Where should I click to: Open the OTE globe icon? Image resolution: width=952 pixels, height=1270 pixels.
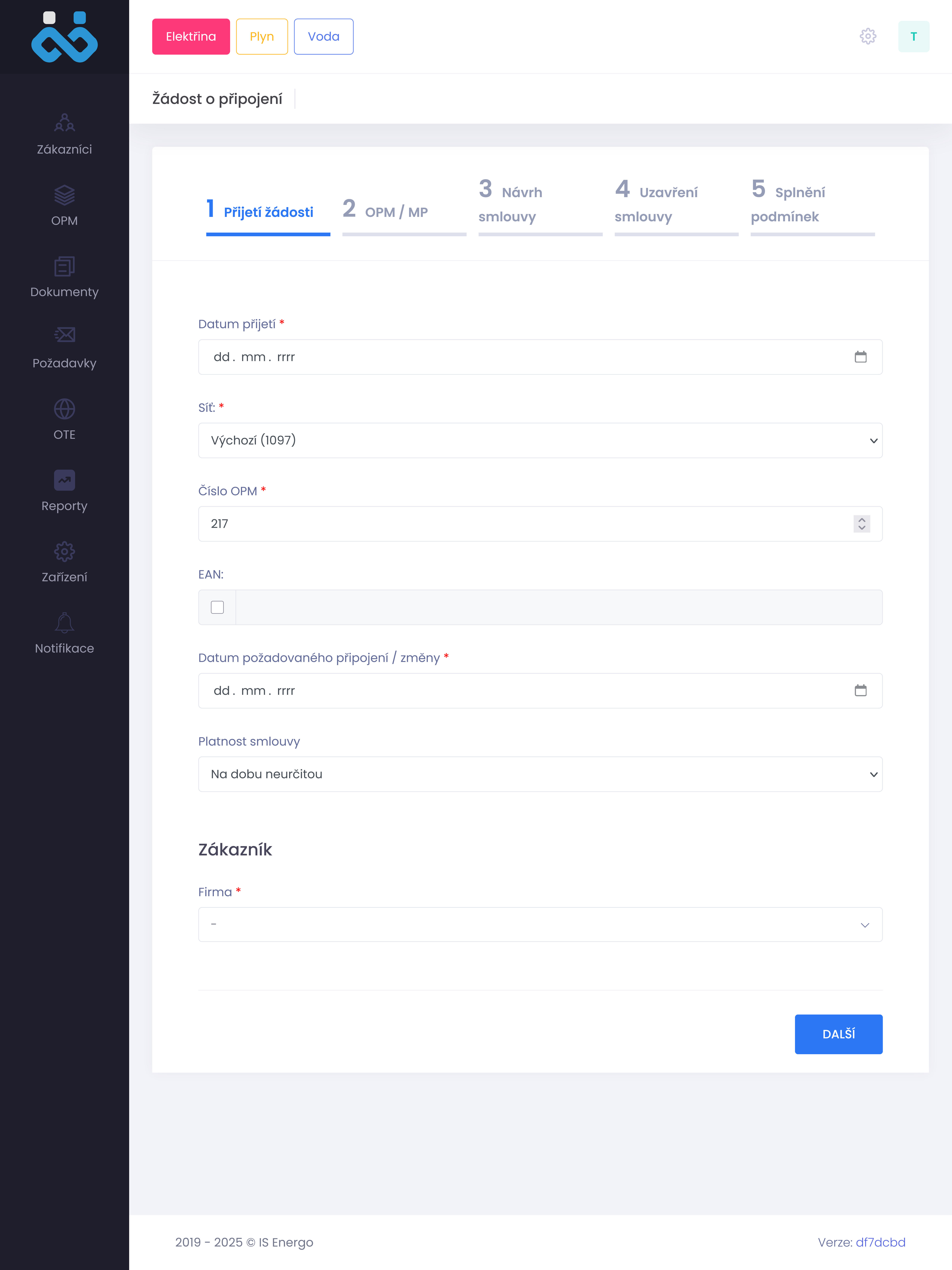(x=64, y=409)
